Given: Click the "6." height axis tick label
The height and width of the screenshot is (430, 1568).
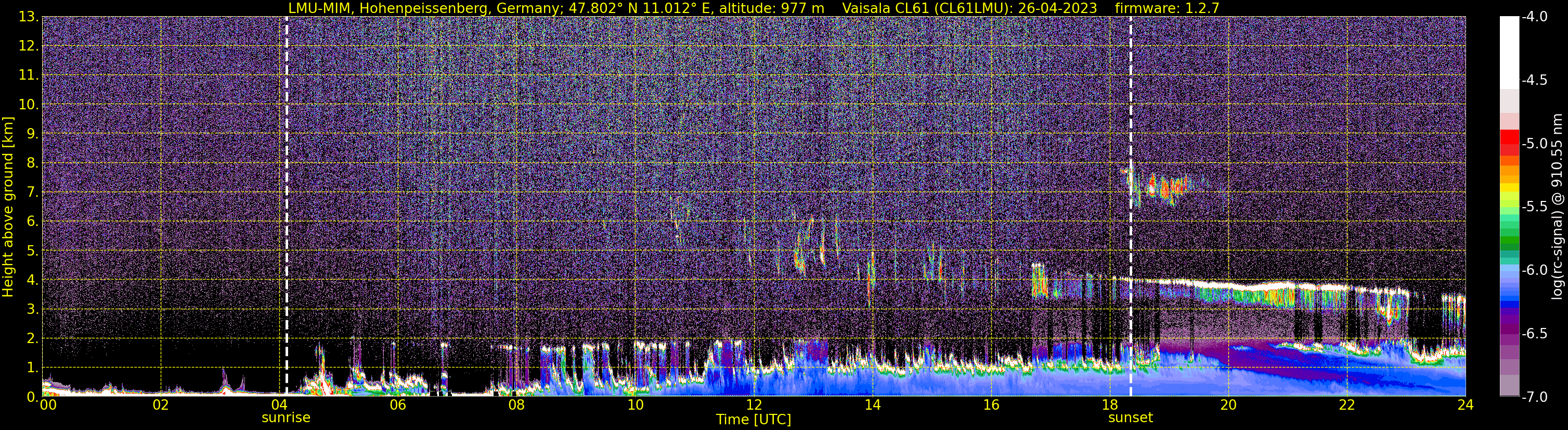Looking at the screenshot, I should point(33,222).
